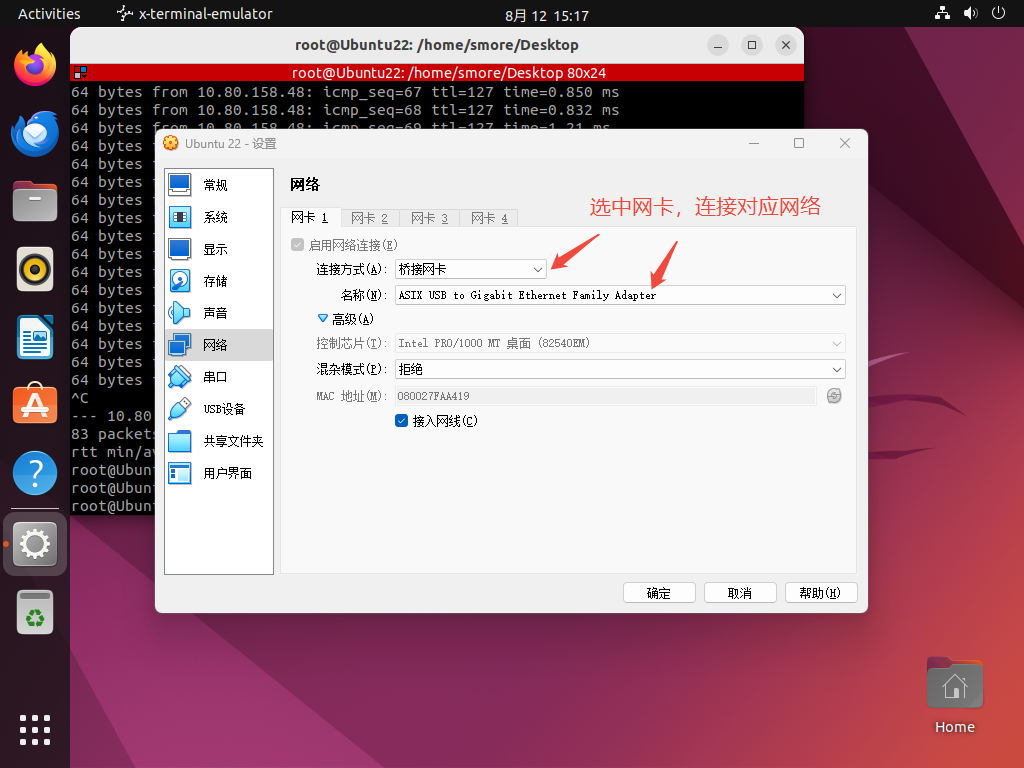Open the Settings gear in the dock
This screenshot has height=768, width=1024.
[x=35, y=544]
